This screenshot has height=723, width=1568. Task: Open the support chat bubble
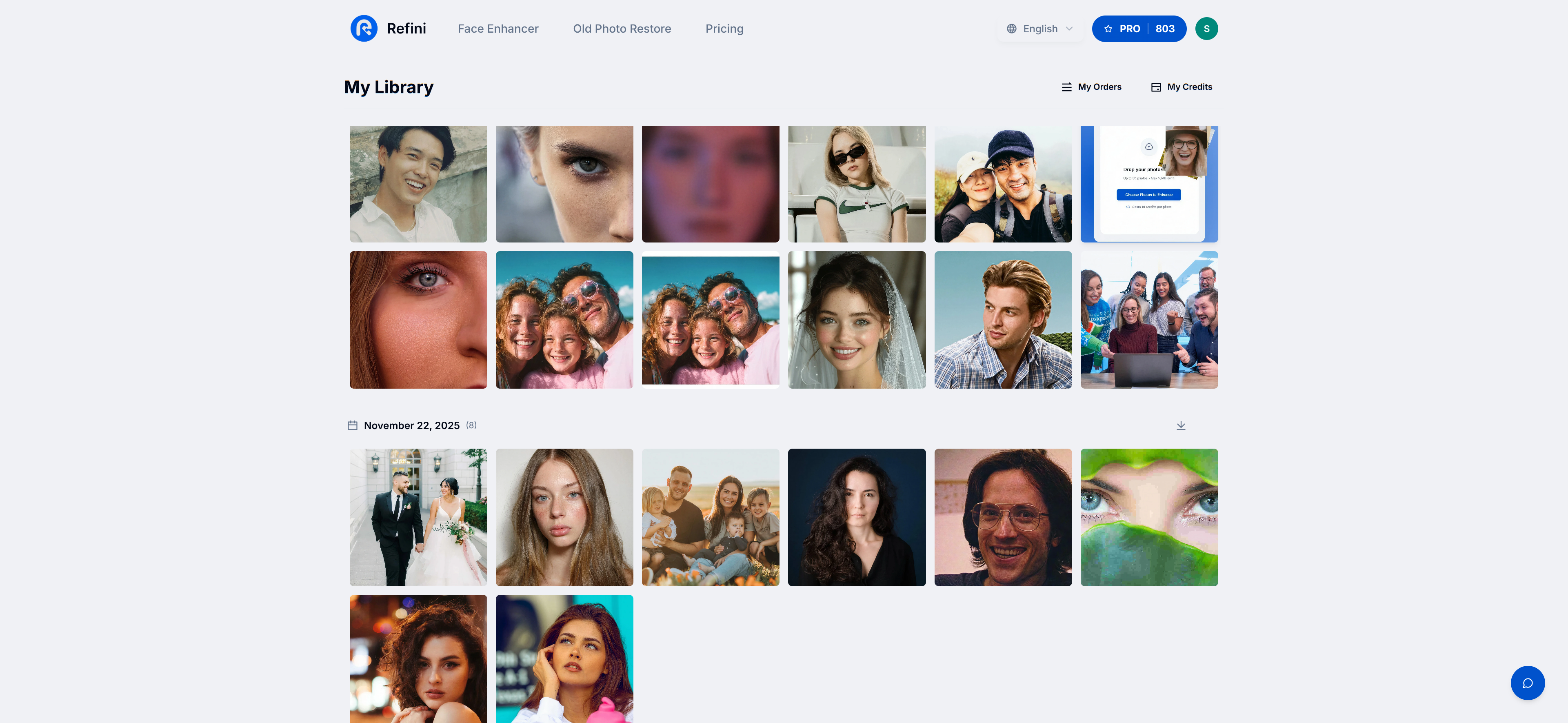[x=1528, y=683]
